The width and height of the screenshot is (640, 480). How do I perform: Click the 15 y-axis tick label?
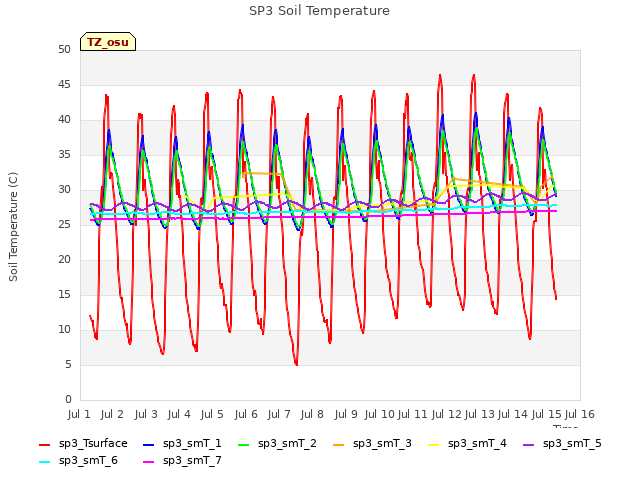64,294
